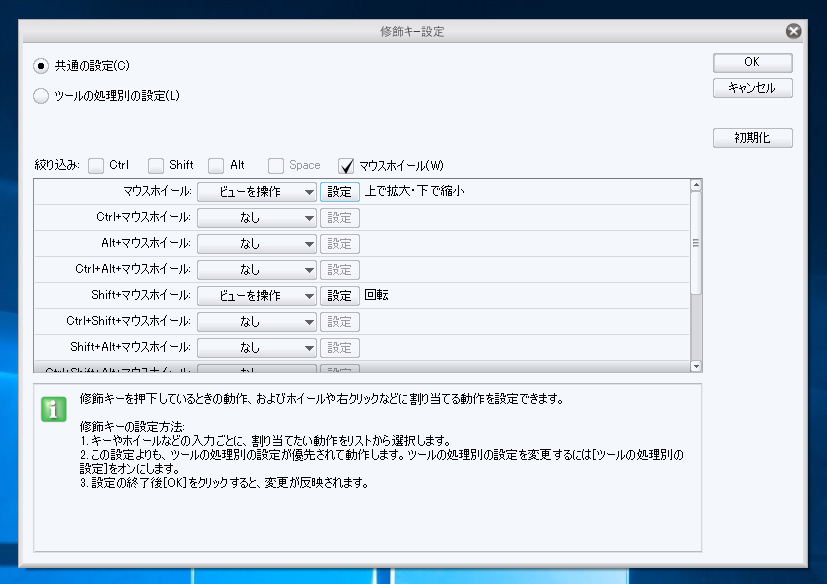The width and height of the screenshot is (827, 584).
Task: Click the 上で拡大・下で縮小 description text
Action: (415, 191)
